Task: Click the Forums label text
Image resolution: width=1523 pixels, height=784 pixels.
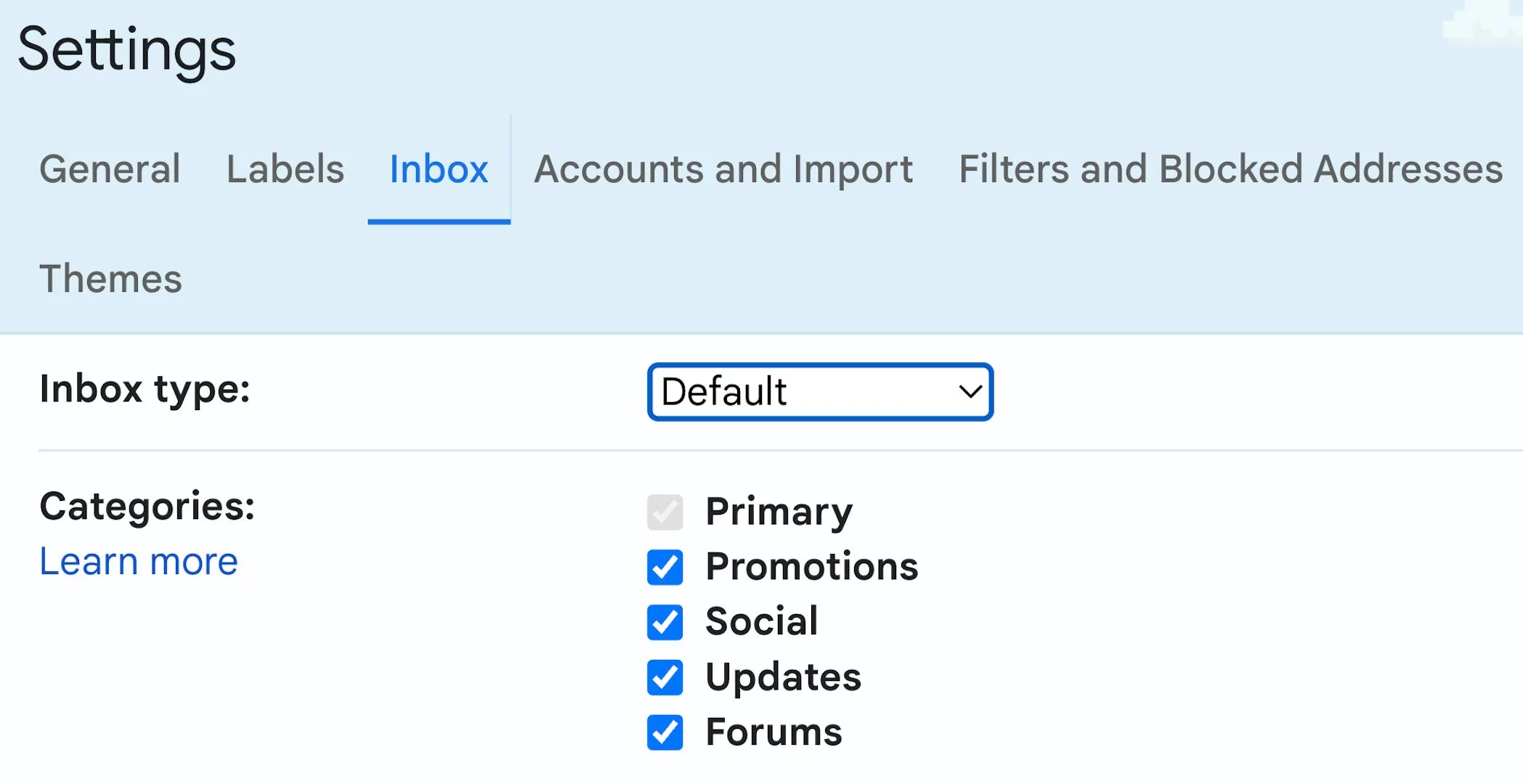Action: [774, 732]
